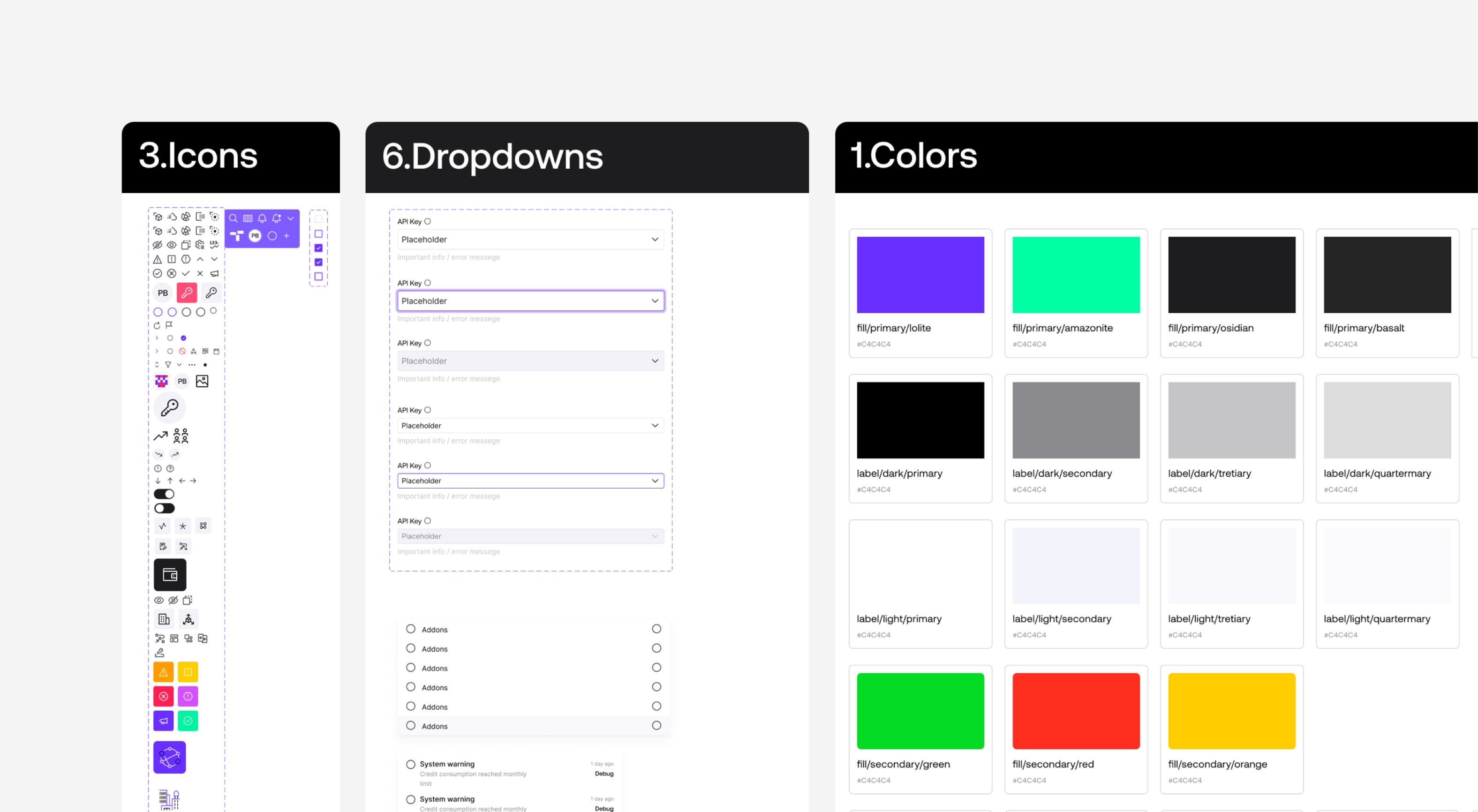The height and width of the screenshot is (812, 1478).
Task: Toggle the upper dark switch with right knob
Action: [164, 494]
